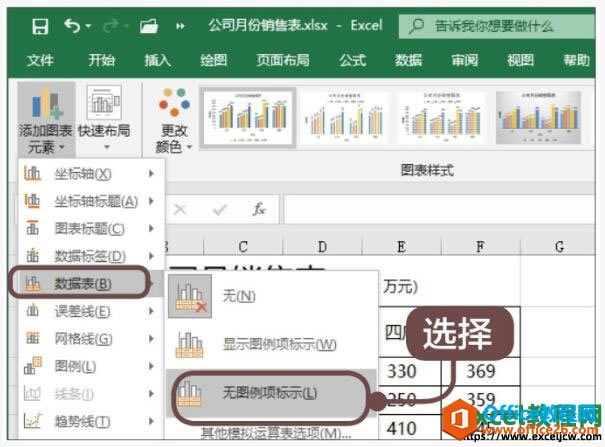Choose 无(N) data table option
The width and height of the screenshot is (605, 447).
(271, 296)
